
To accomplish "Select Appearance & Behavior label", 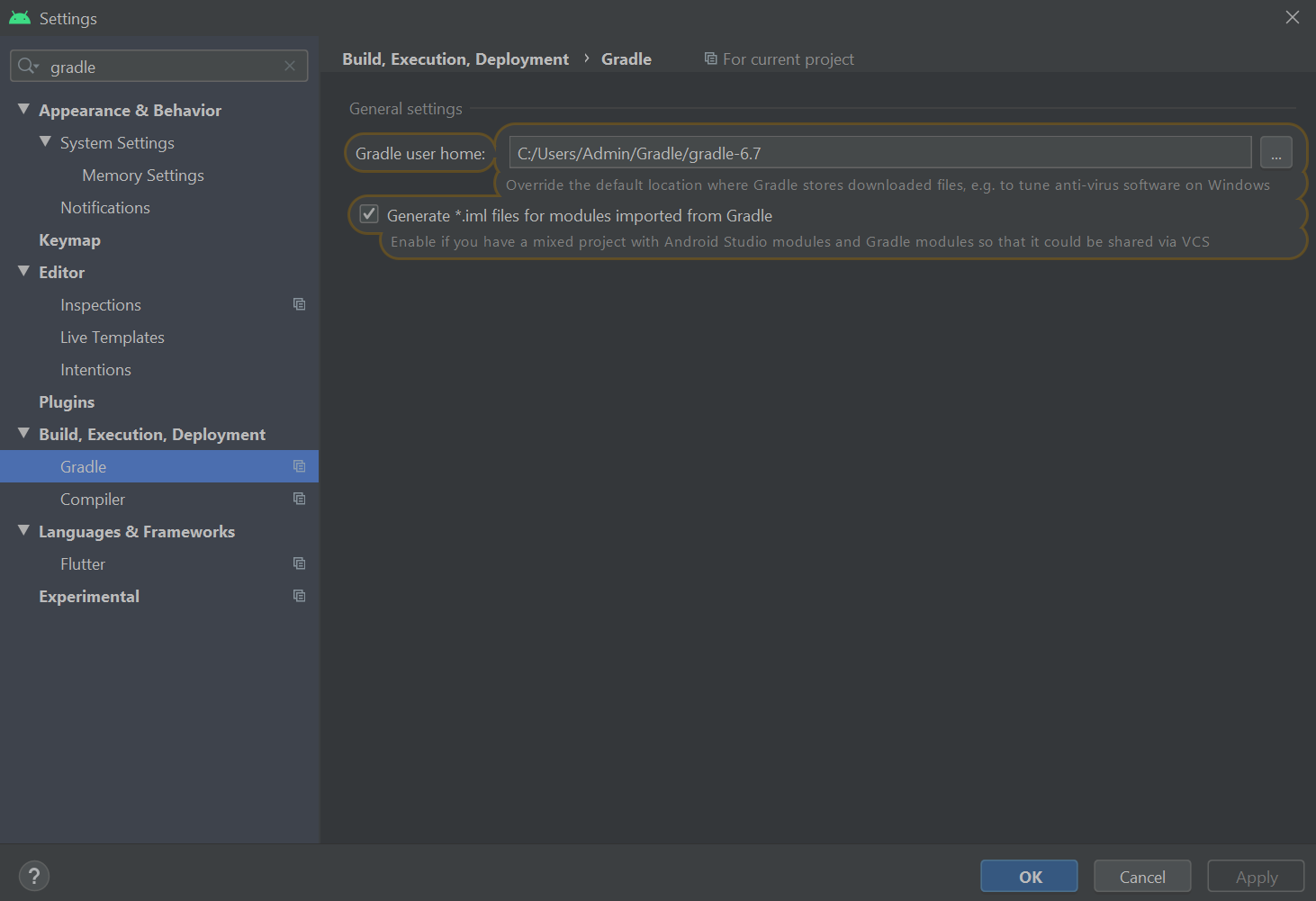I will 130,111.
